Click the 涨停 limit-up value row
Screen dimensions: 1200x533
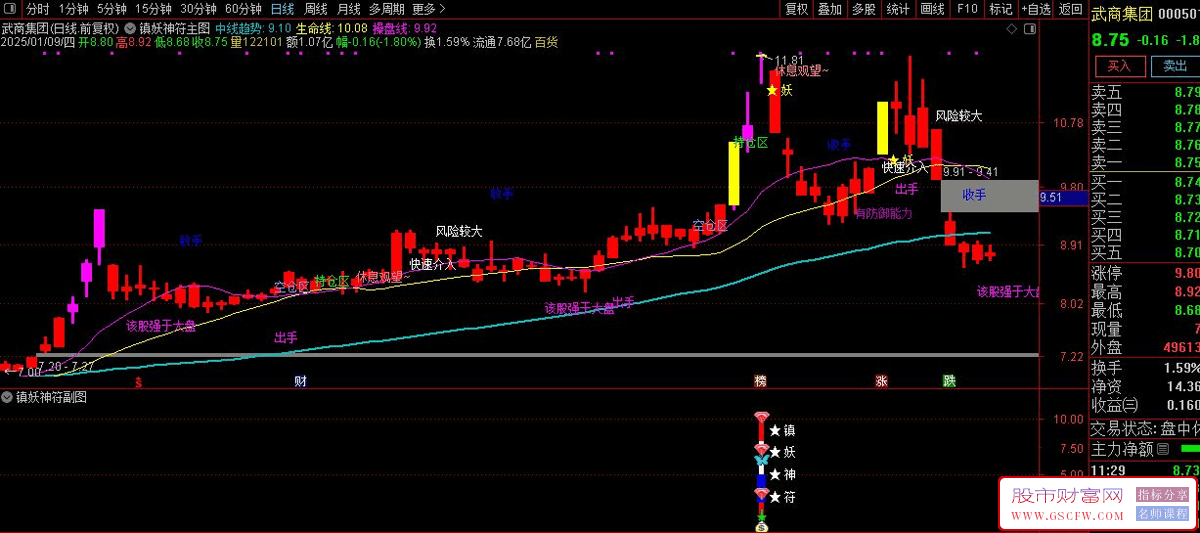point(1145,274)
